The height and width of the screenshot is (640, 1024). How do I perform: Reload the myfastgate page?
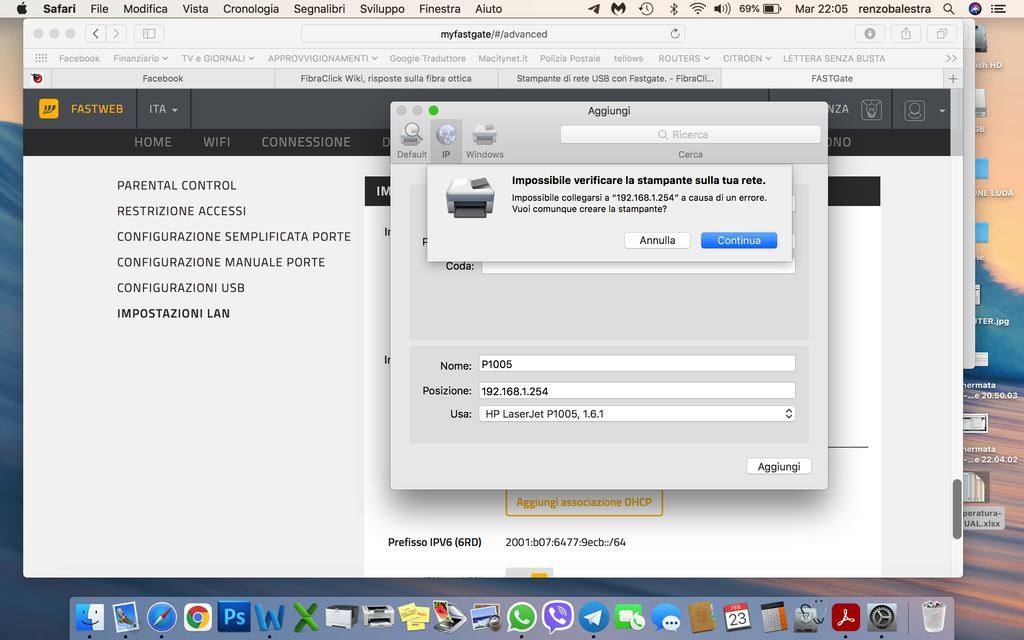coord(677,34)
